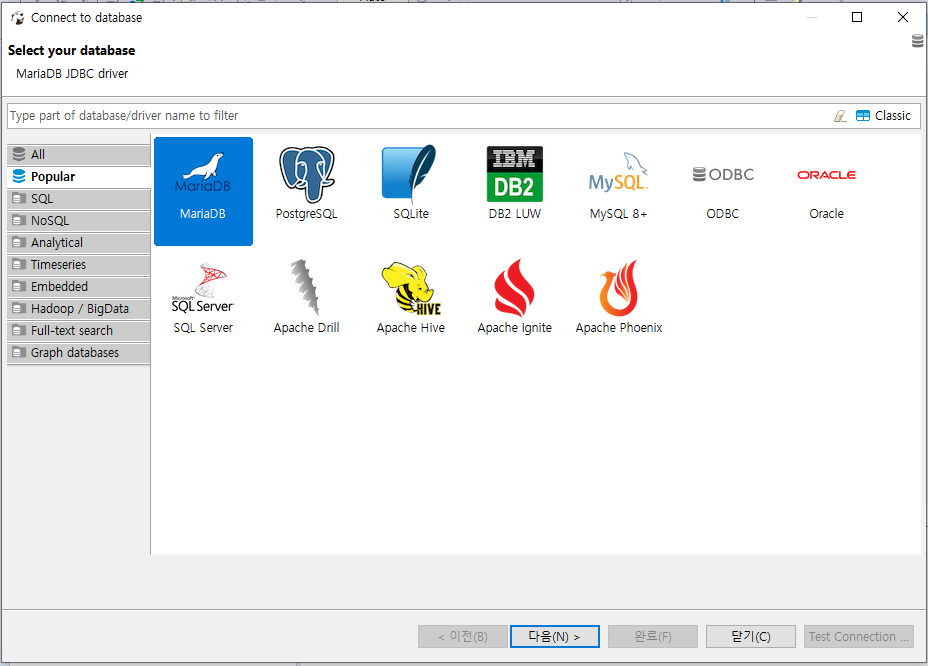Choose the Apache Drill icon
Image resolution: width=928 pixels, height=666 pixels.
point(307,288)
